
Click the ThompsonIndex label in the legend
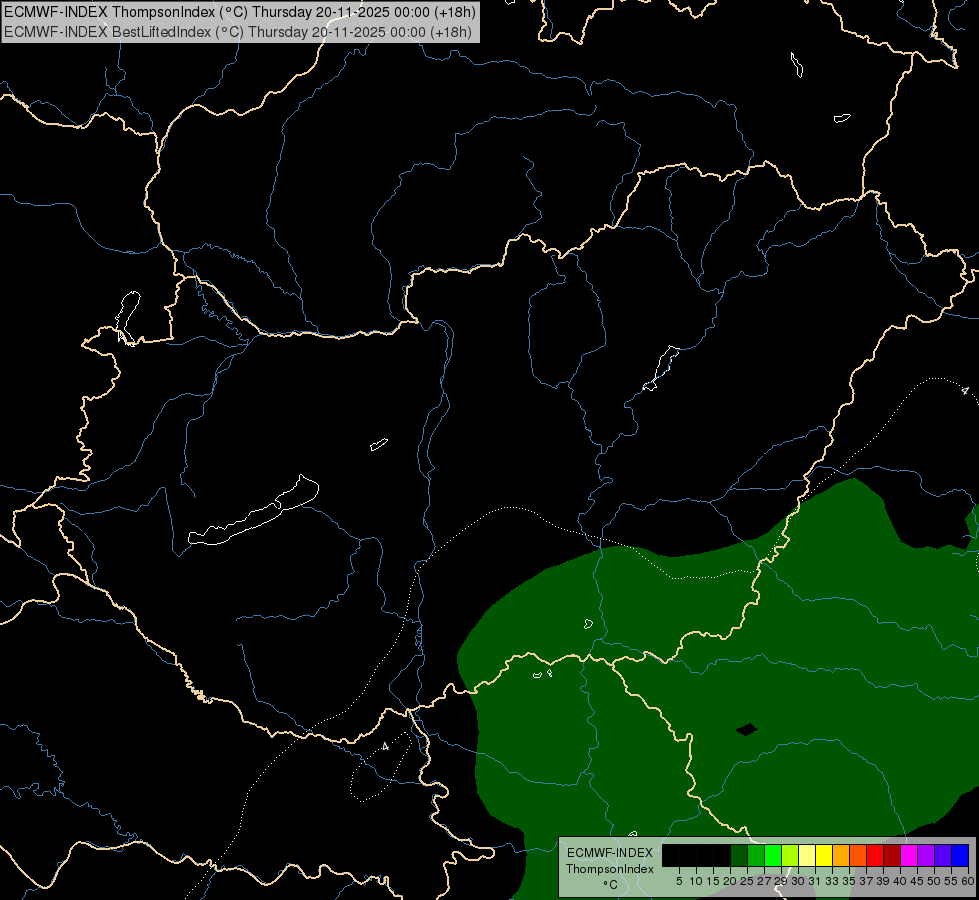tap(609, 869)
